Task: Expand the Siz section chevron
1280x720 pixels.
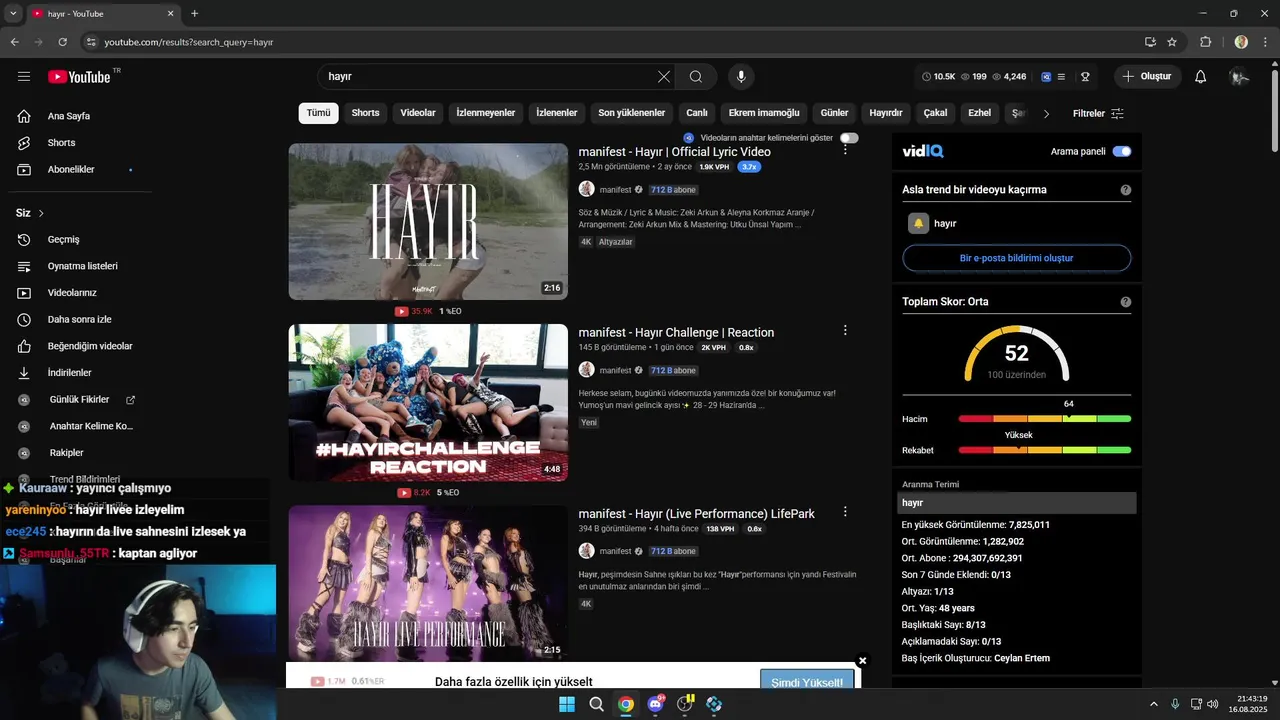Action: coord(41,214)
